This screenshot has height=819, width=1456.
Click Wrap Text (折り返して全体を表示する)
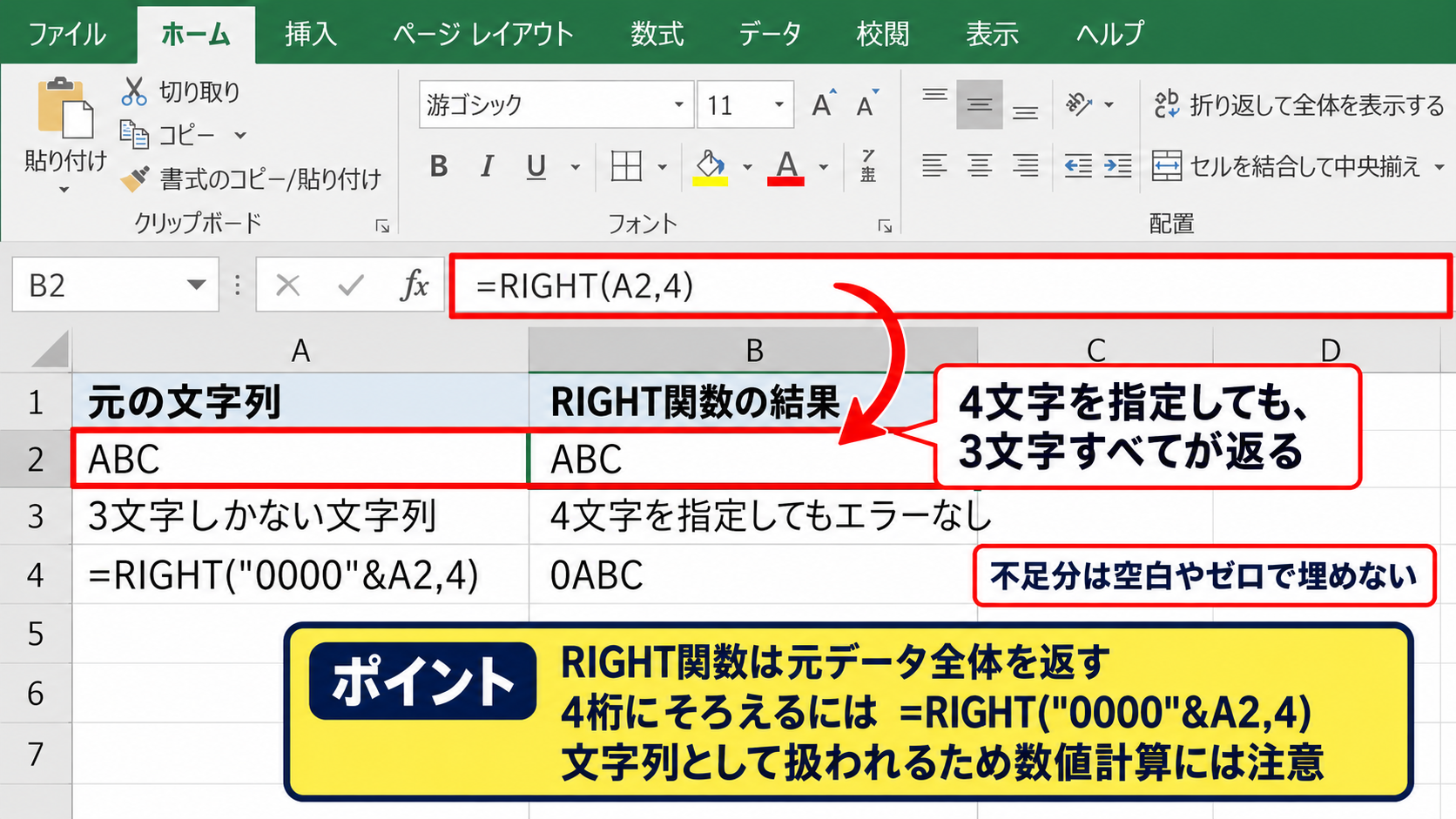[x=1299, y=104]
